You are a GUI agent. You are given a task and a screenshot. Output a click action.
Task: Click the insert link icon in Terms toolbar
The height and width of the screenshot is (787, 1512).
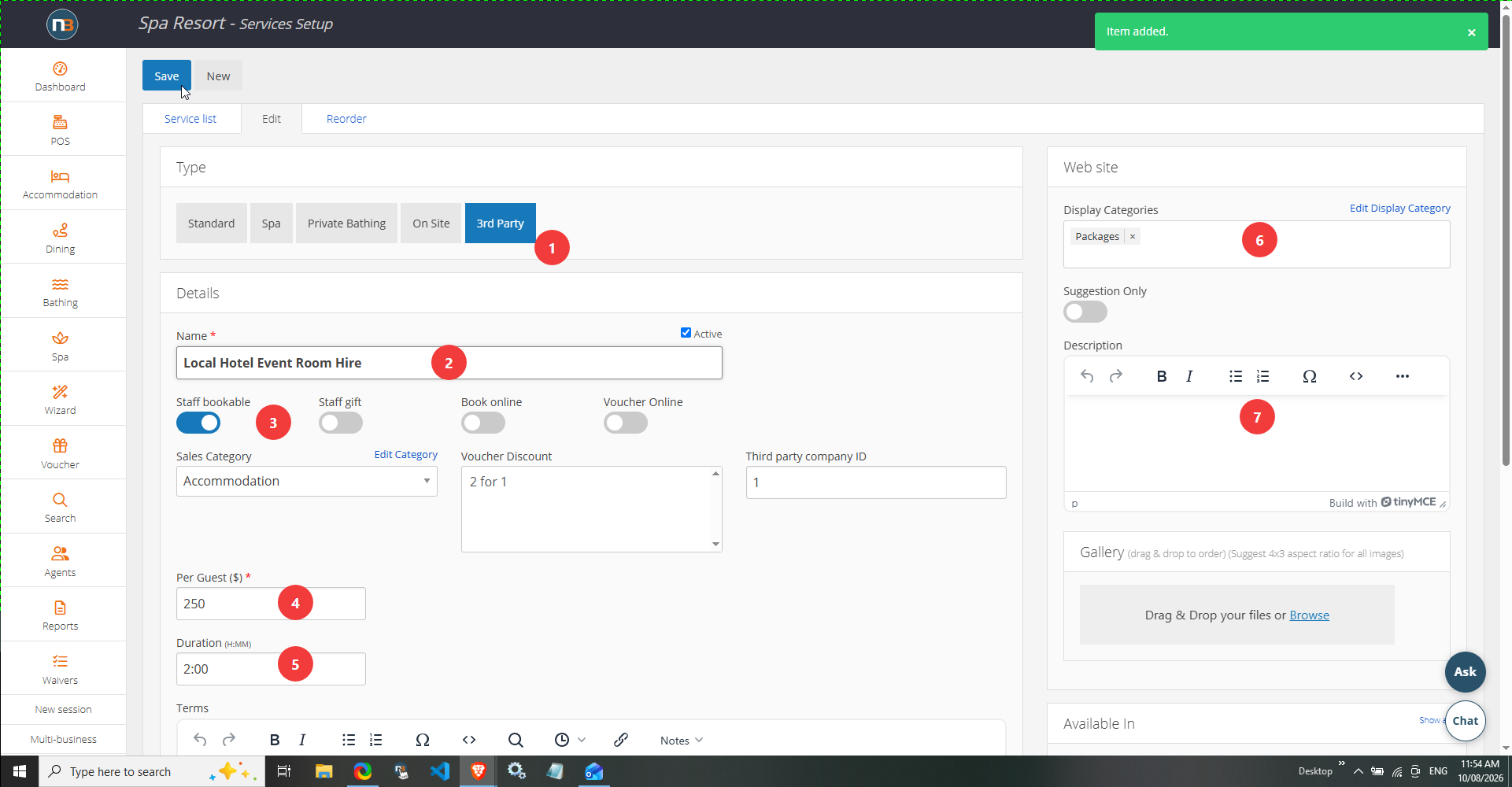point(621,740)
